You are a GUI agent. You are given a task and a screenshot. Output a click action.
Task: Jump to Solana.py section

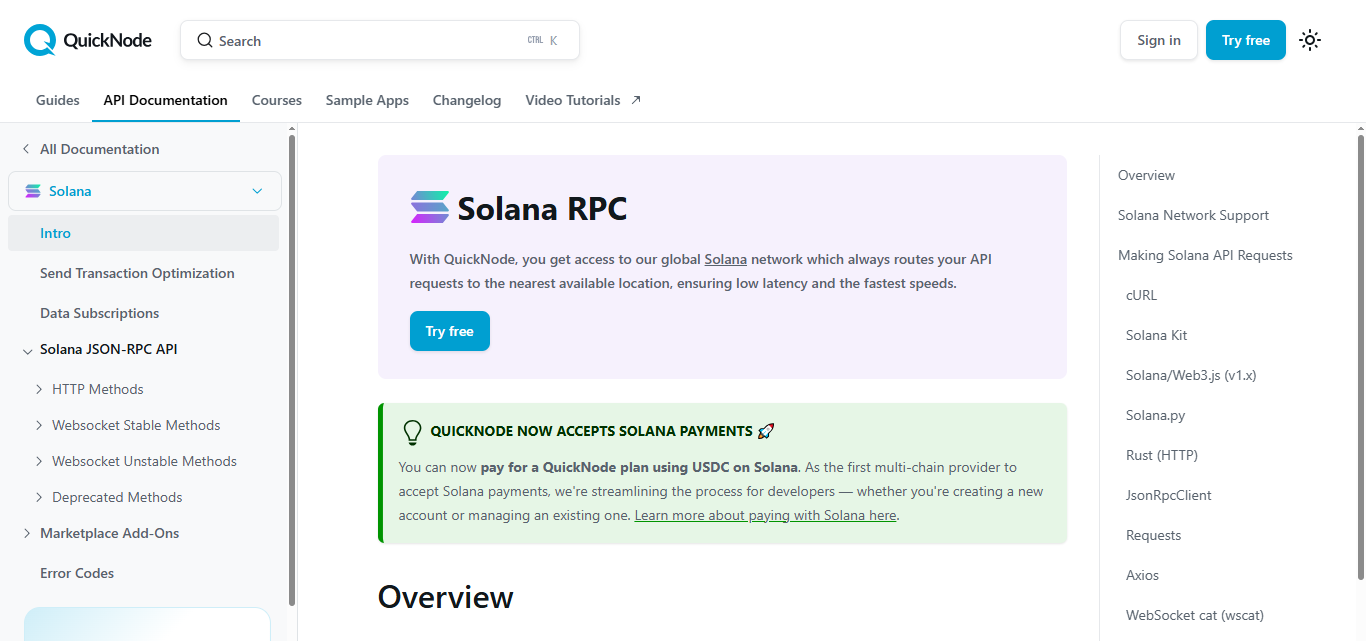(x=1155, y=415)
